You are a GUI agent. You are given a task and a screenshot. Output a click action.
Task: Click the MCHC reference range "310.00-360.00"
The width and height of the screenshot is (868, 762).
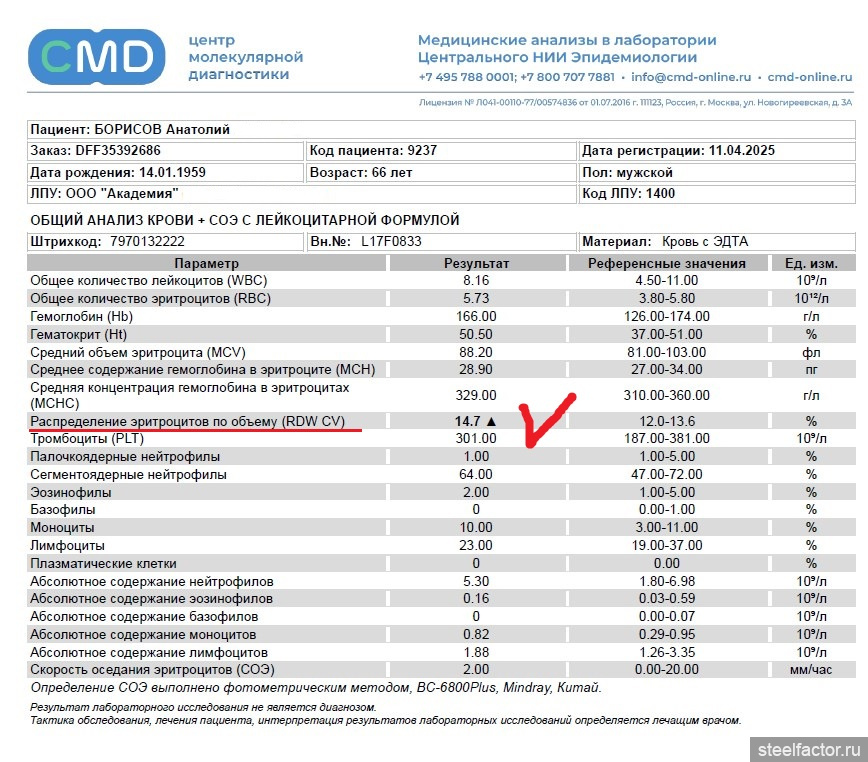[667, 396]
